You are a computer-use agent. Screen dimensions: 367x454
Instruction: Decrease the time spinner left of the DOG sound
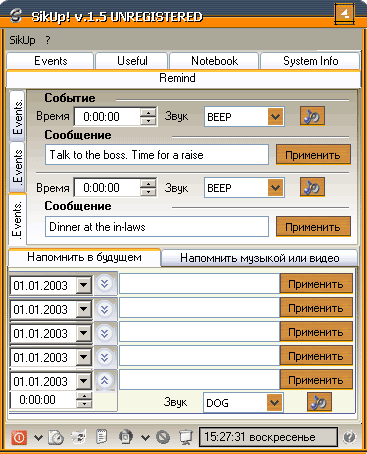pos(84,403)
